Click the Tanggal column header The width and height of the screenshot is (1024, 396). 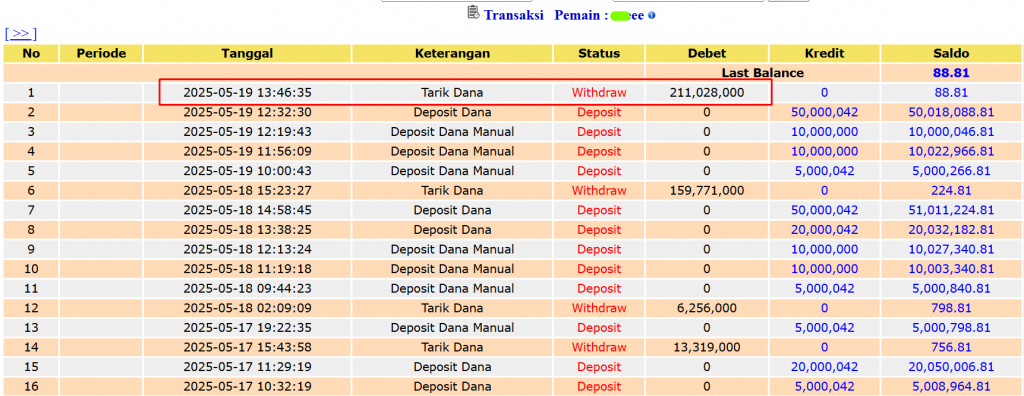247,54
